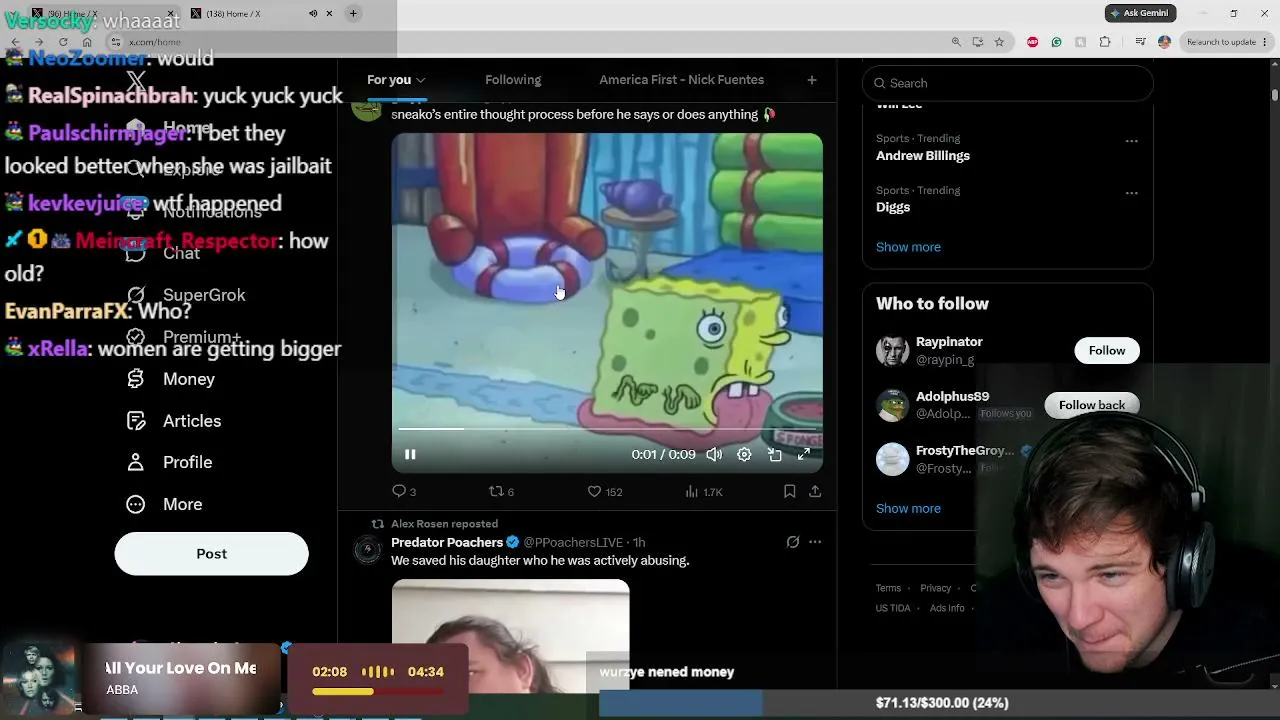Click the Post button
The width and height of the screenshot is (1280, 720).
pos(211,554)
